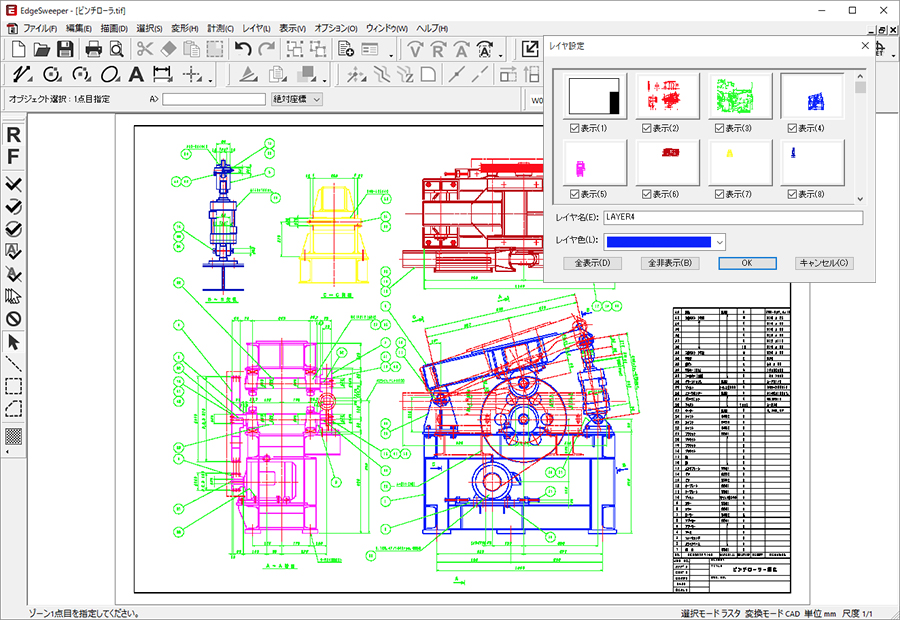Viewport: 900px width, 620px height.
Task: Toggle the 表示(5) layer visibility checkbox
Action: [574, 194]
